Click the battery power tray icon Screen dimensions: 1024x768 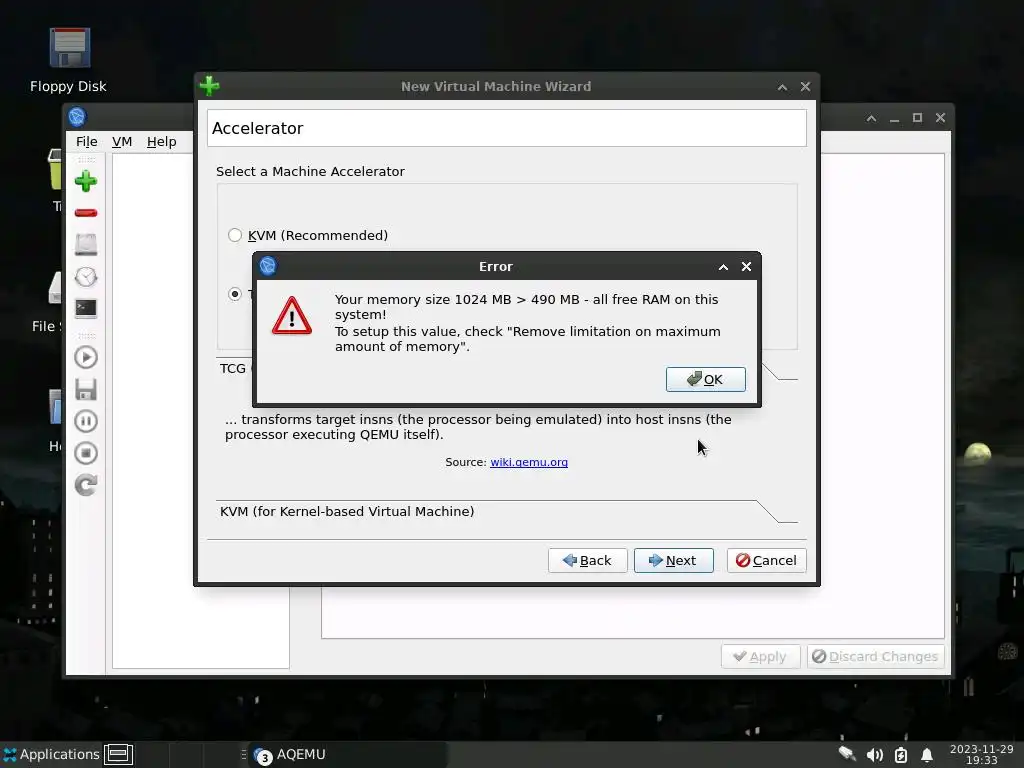click(x=901, y=755)
